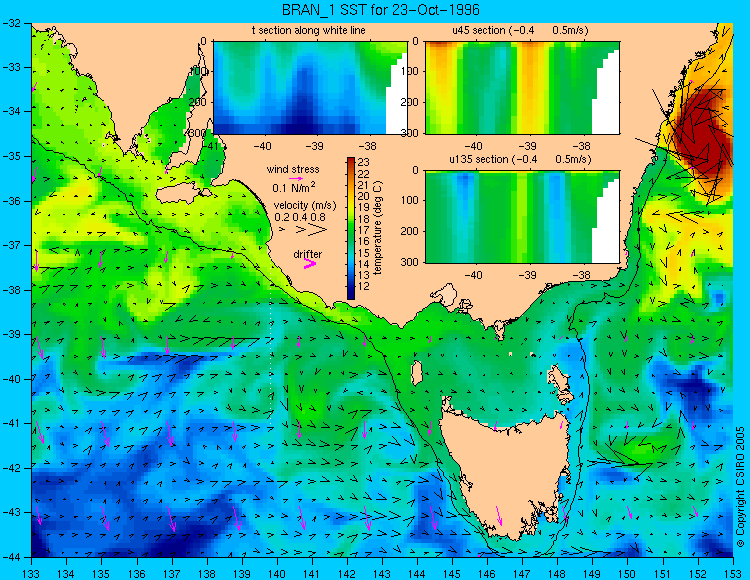
Task: Click longitude label 149 on bottom axis
Action: coord(592,574)
